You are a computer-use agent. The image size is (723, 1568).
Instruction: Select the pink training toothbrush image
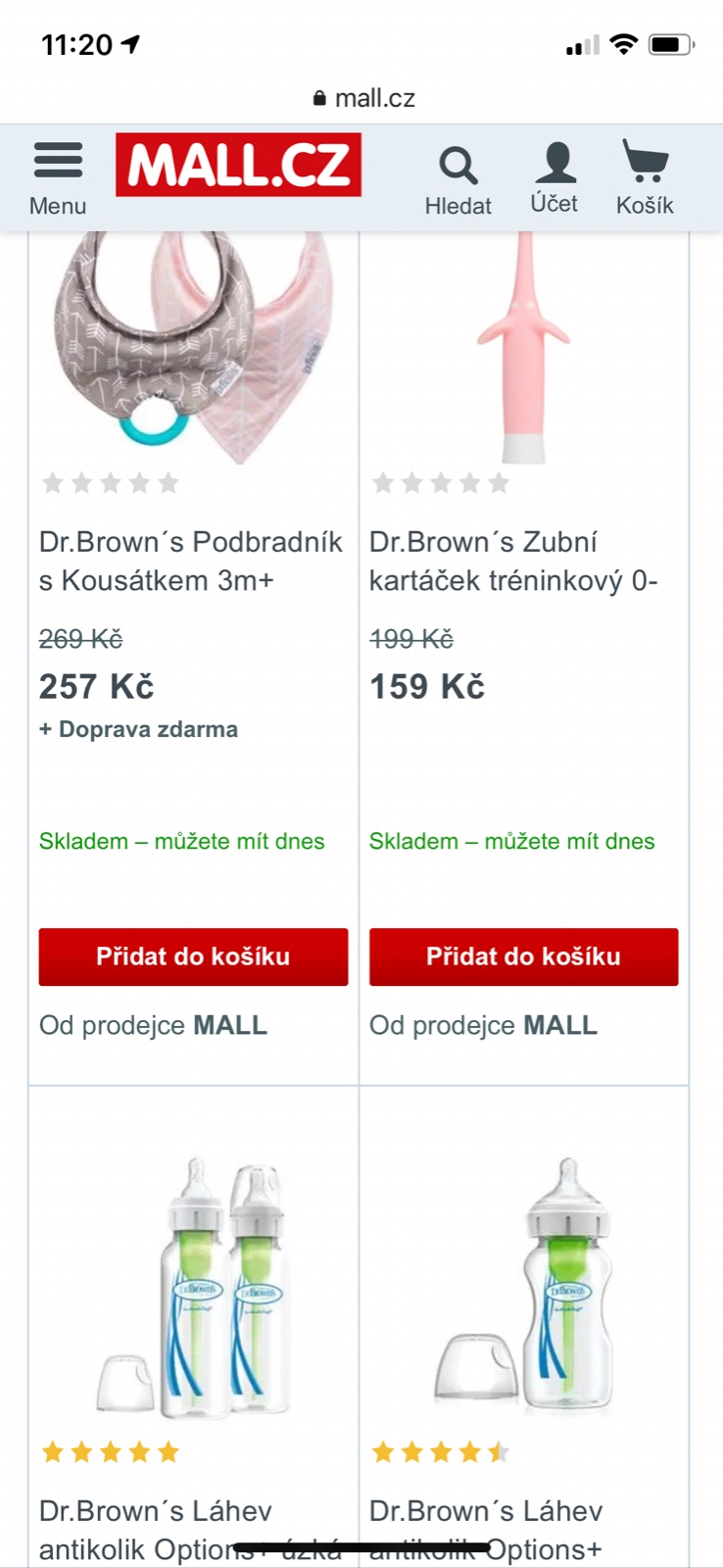pos(523,348)
